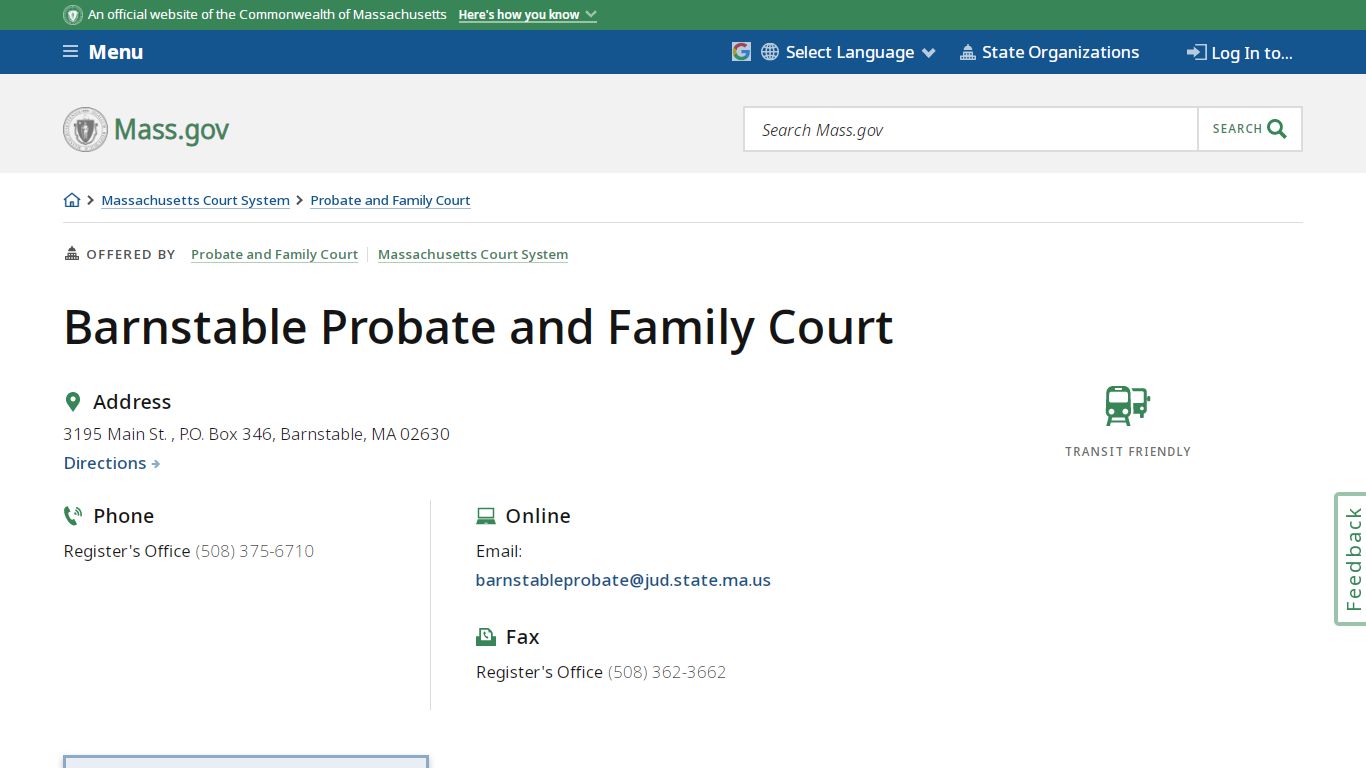Image resolution: width=1366 pixels, height=768 pixels.
Task: Click the Select Language chevron arrow
Action: 928,53
